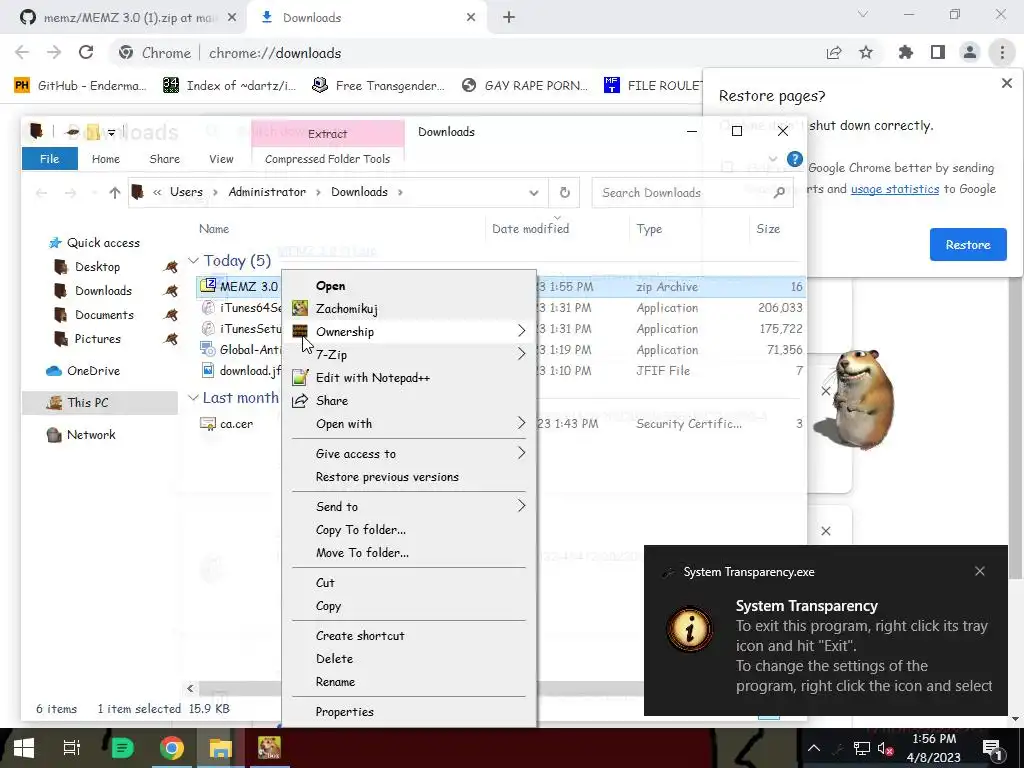
Task: Select the Network icon in sidebar
Action: tap(54, 435)
